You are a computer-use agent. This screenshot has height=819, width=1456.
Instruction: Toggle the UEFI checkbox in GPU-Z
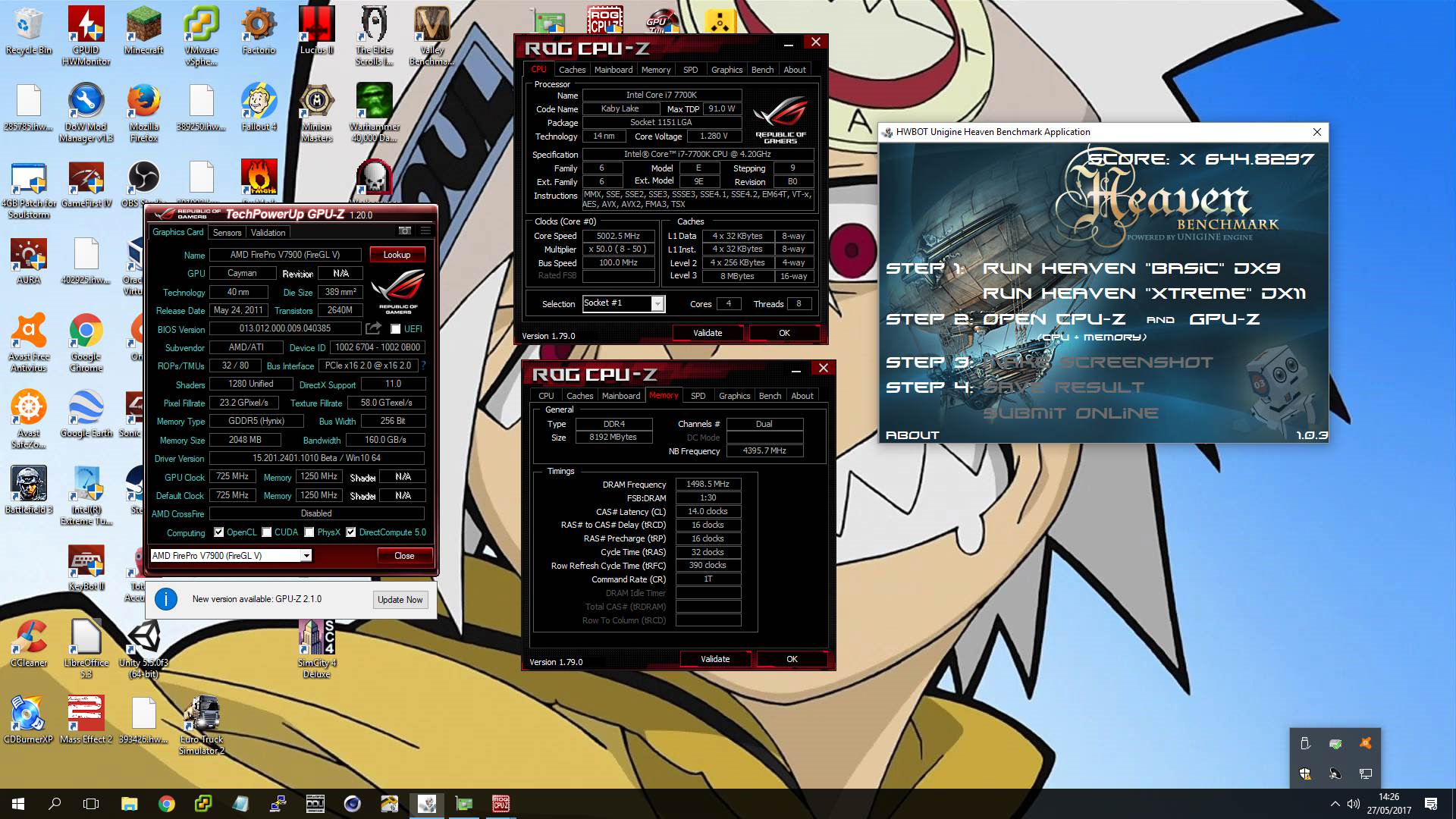[395, 328]
